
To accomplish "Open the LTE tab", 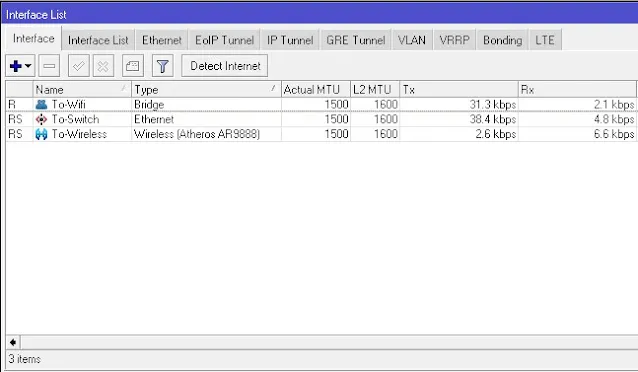I will 545,40.
